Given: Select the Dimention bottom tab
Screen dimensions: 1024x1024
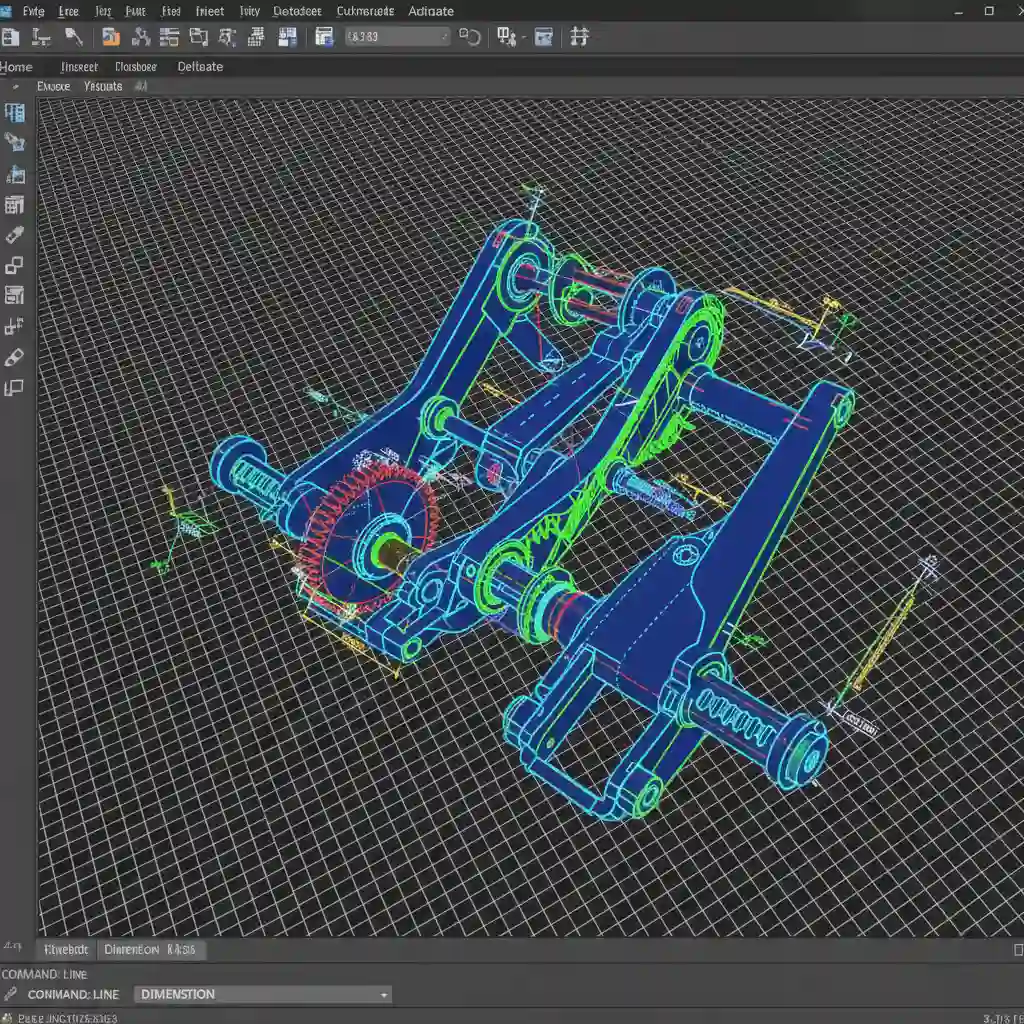Looking at the screenshot, I should click(x=150, y=950).
